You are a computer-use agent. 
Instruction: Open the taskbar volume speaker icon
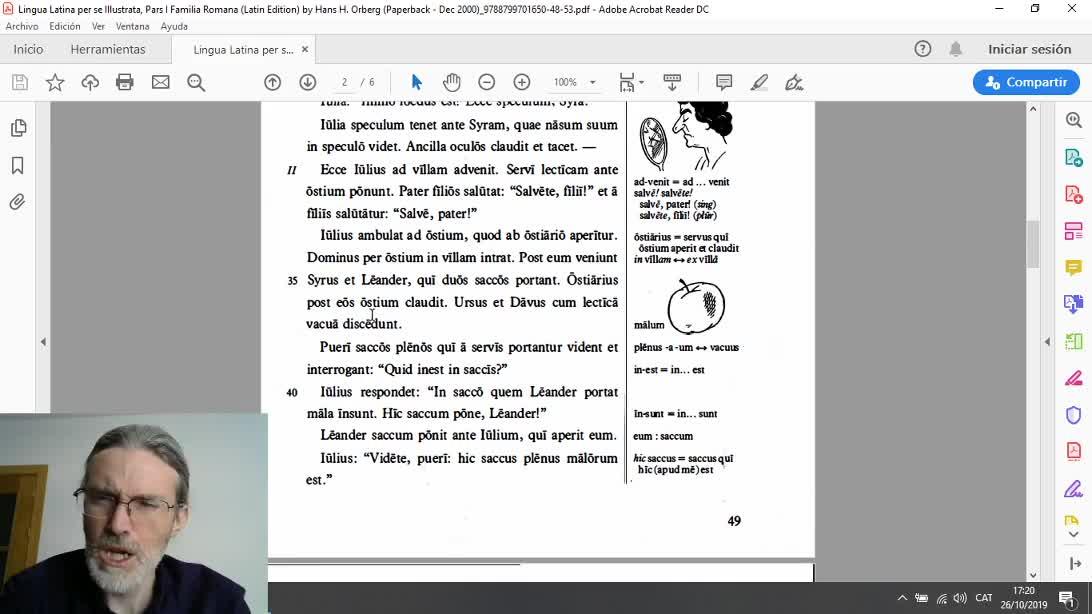(x=960, y=598)
